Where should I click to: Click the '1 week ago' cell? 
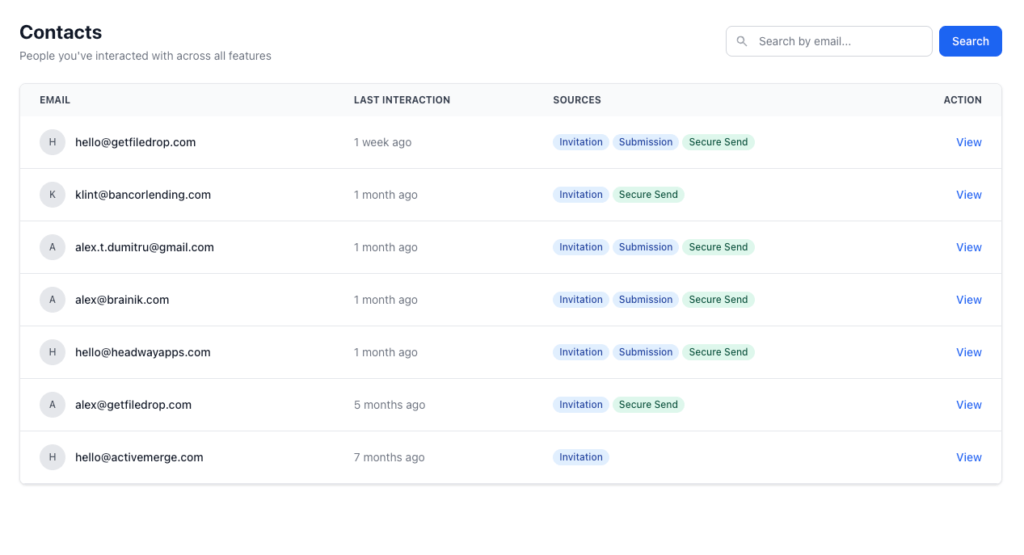point(383,142)
